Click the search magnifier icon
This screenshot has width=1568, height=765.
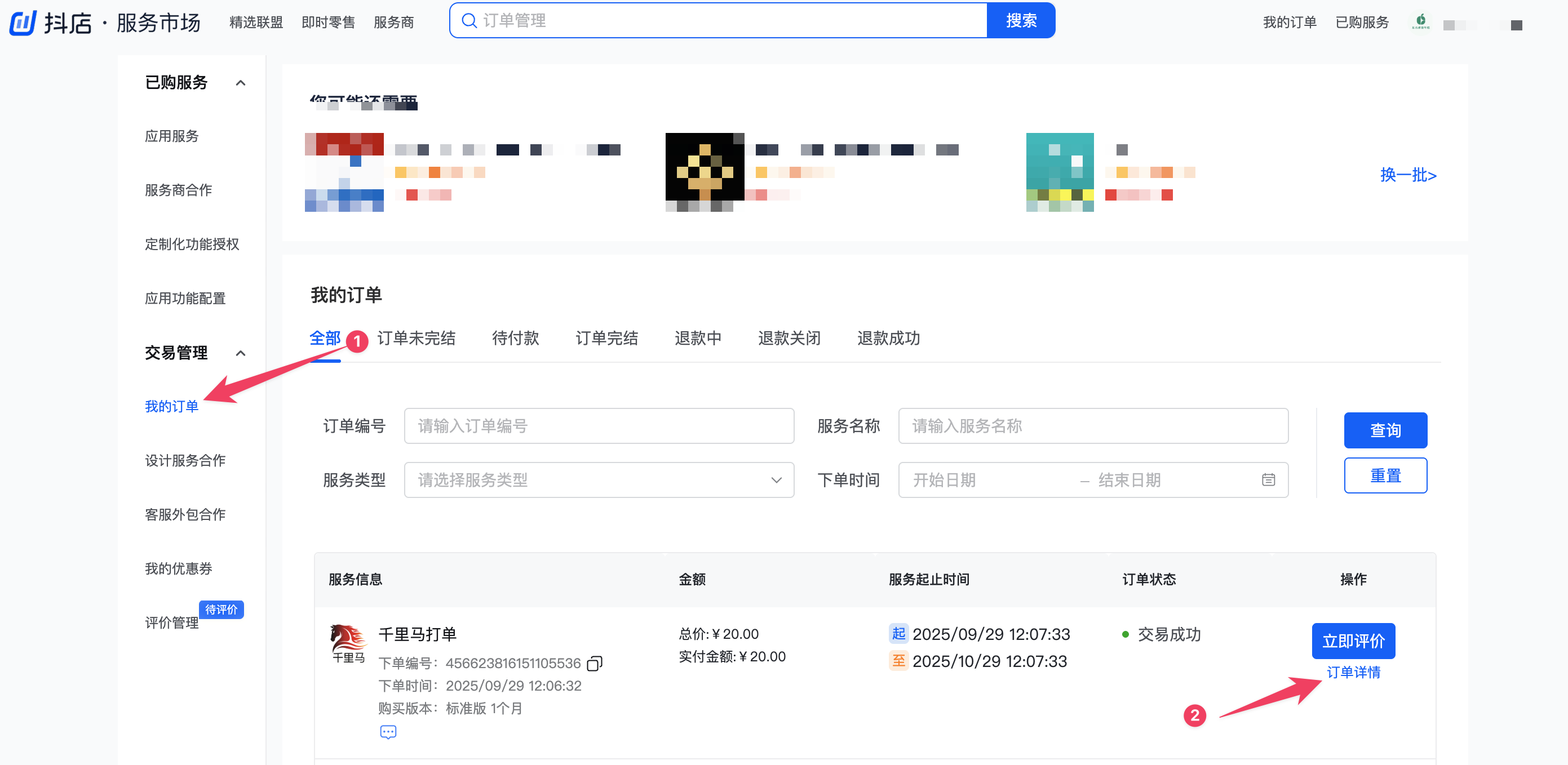click(469, 21)
